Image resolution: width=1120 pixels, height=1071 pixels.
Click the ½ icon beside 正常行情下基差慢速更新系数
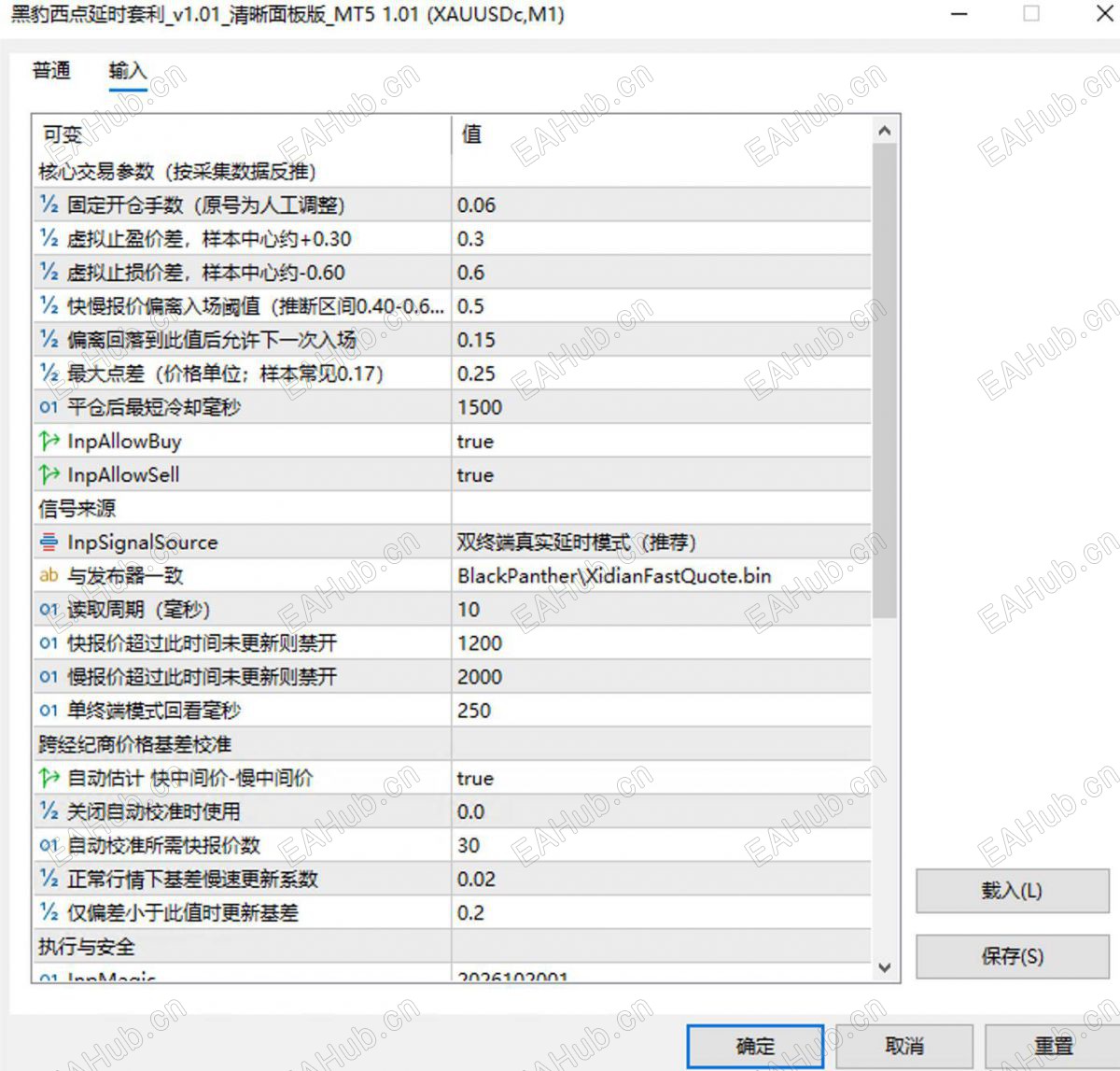49,879
